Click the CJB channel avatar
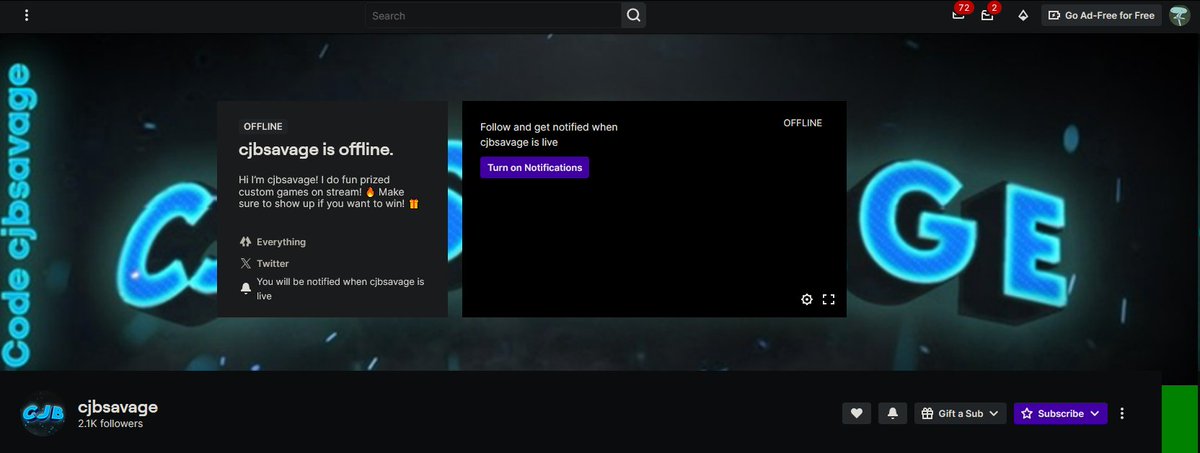The width and height of the screenshot is (1200, 453). coord(44,412)
